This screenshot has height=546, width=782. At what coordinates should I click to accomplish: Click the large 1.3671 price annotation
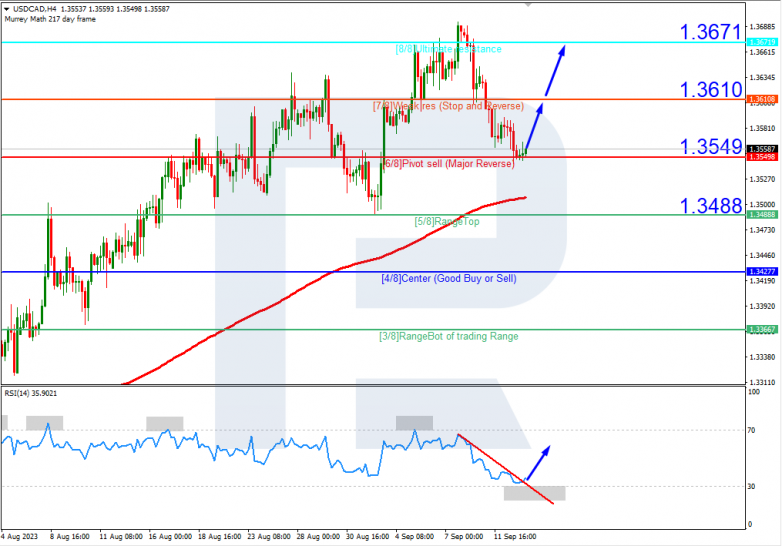711,32
